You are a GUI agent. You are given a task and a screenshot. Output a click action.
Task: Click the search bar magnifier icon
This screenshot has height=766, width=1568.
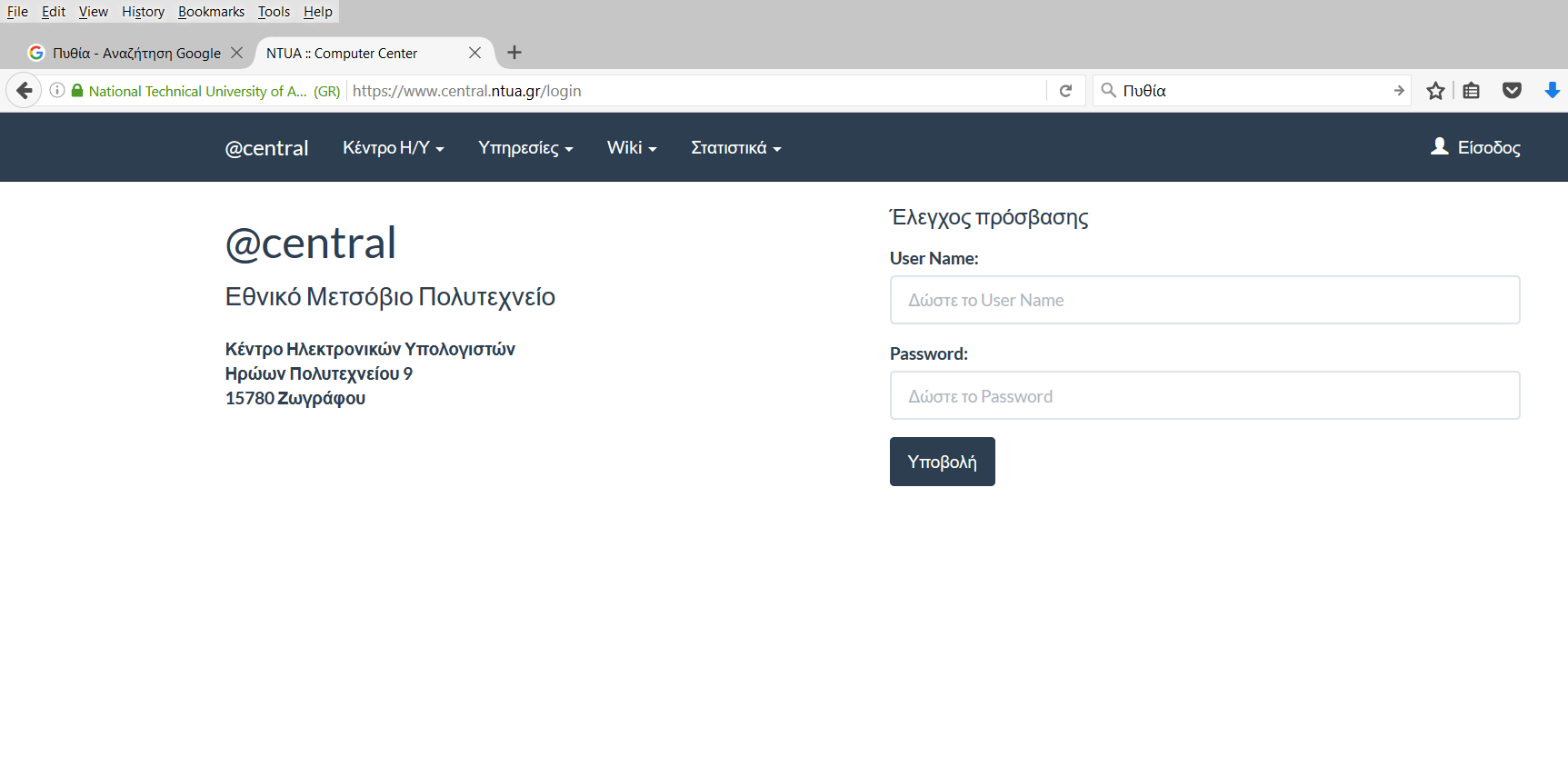pyautogui.click(x=1108, y=91)
